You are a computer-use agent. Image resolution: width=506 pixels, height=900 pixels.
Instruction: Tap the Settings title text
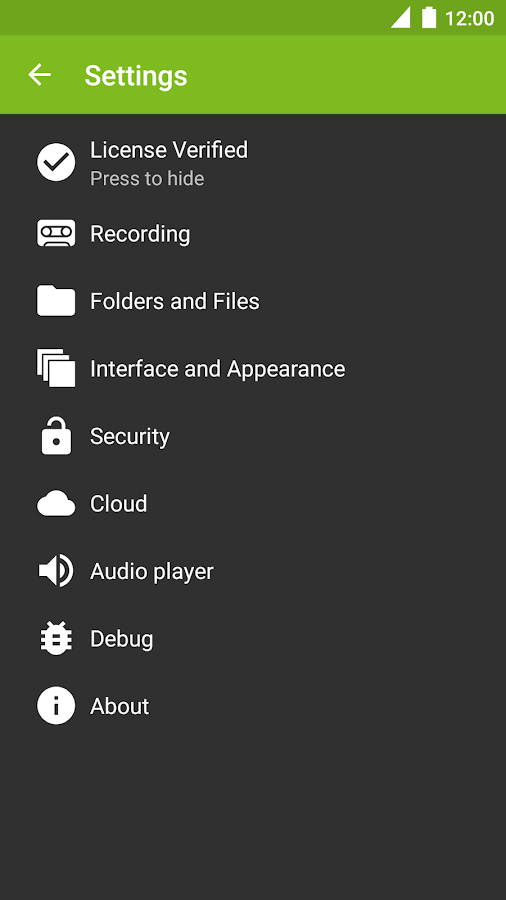point(136,76)
